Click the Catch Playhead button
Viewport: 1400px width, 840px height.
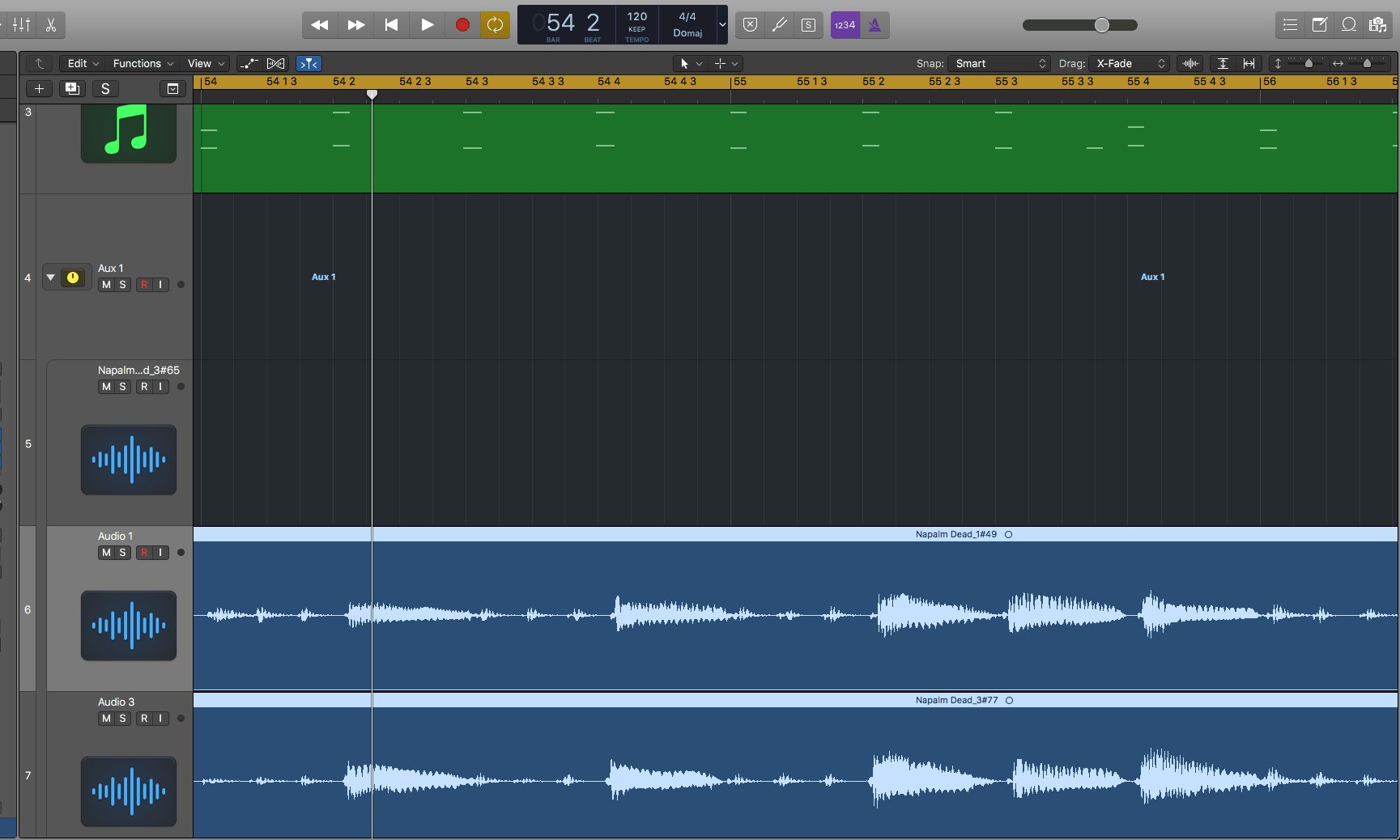[x=309, y=63]
